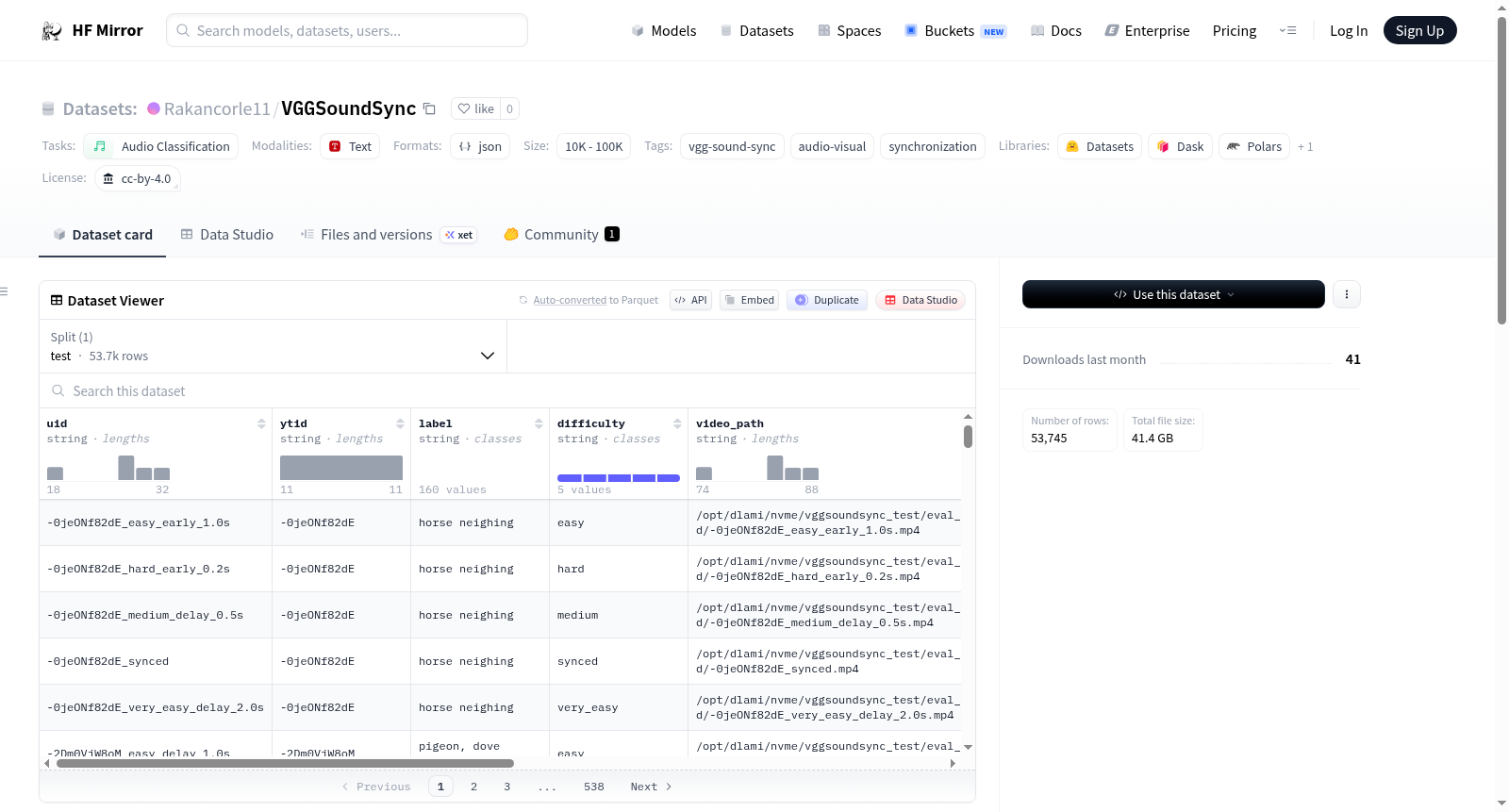Click the HF Mirror logo icon
Image resolution: width=1509 pixels, height=812 pixels.
pyautogui.click(x=52, y=31)
